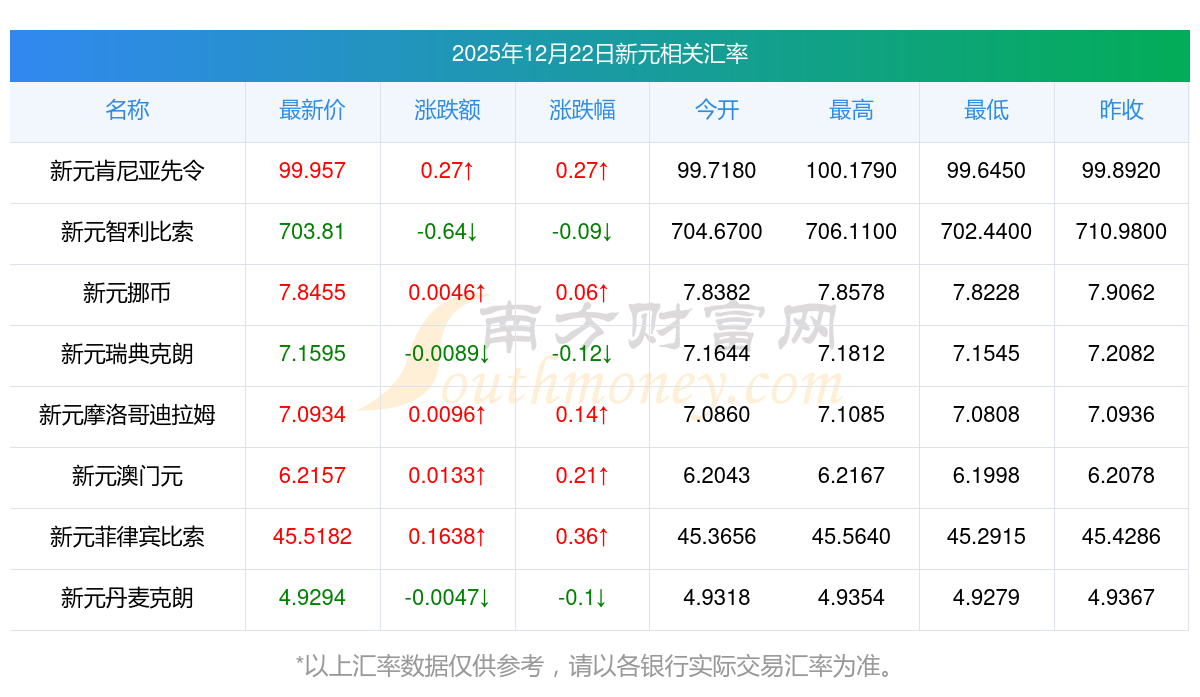The height and width of the screenshot is (697, 1200).
Task: Click latest price 7.8455
Action: [x=312, y=293]
